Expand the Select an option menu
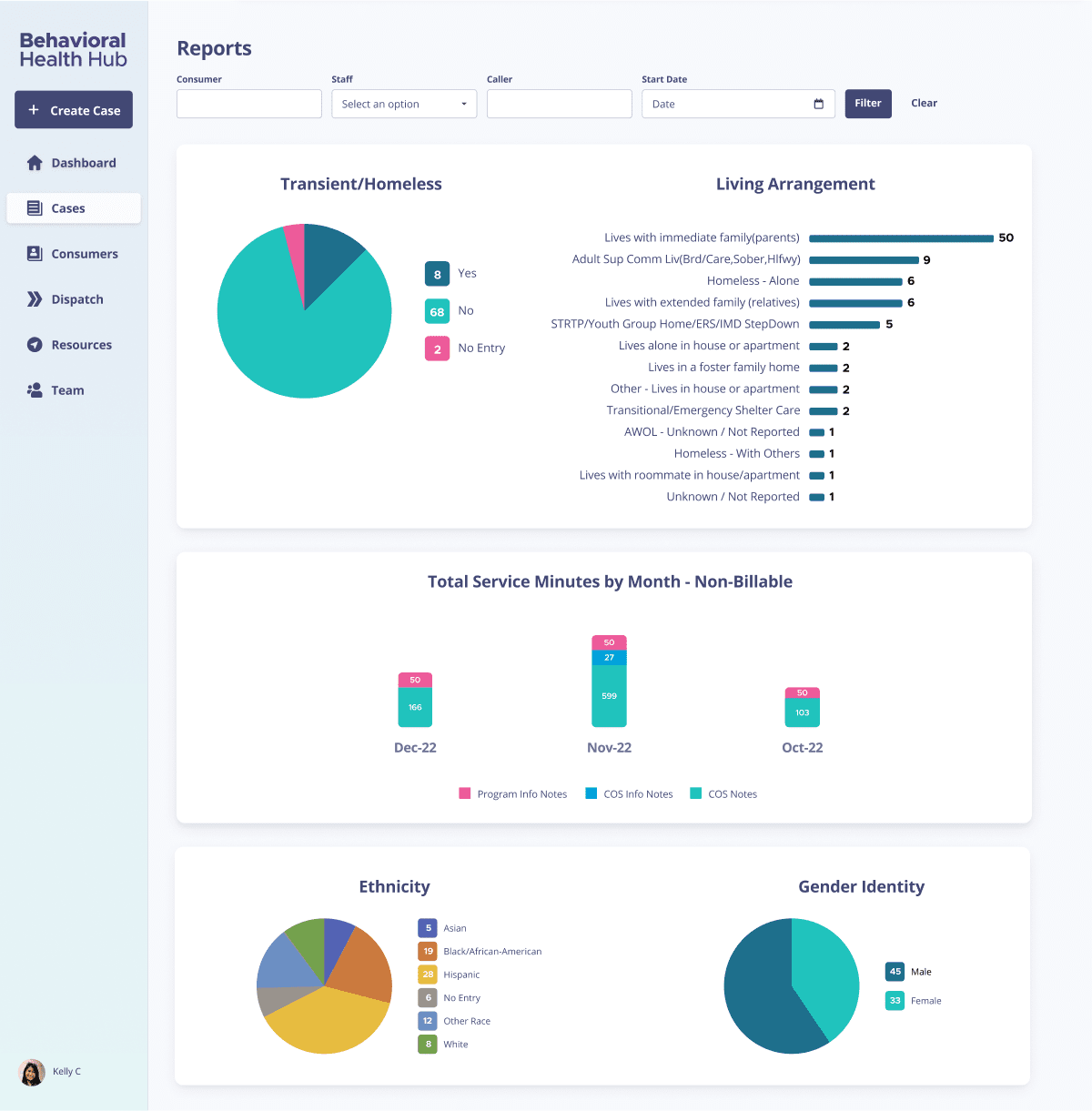 pyautogui.click(x=403, y=104)
